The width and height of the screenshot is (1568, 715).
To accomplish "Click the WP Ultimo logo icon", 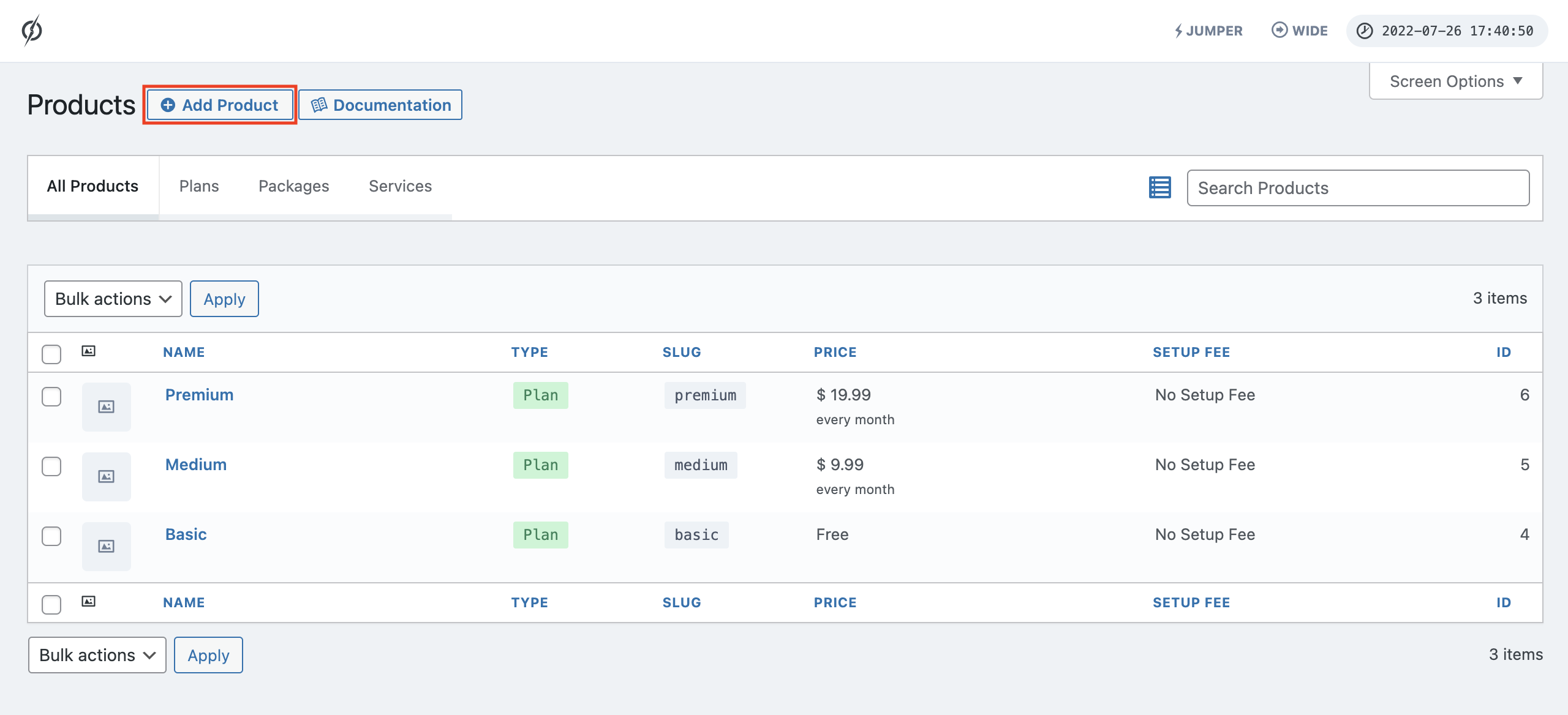I will pos(32,31).
